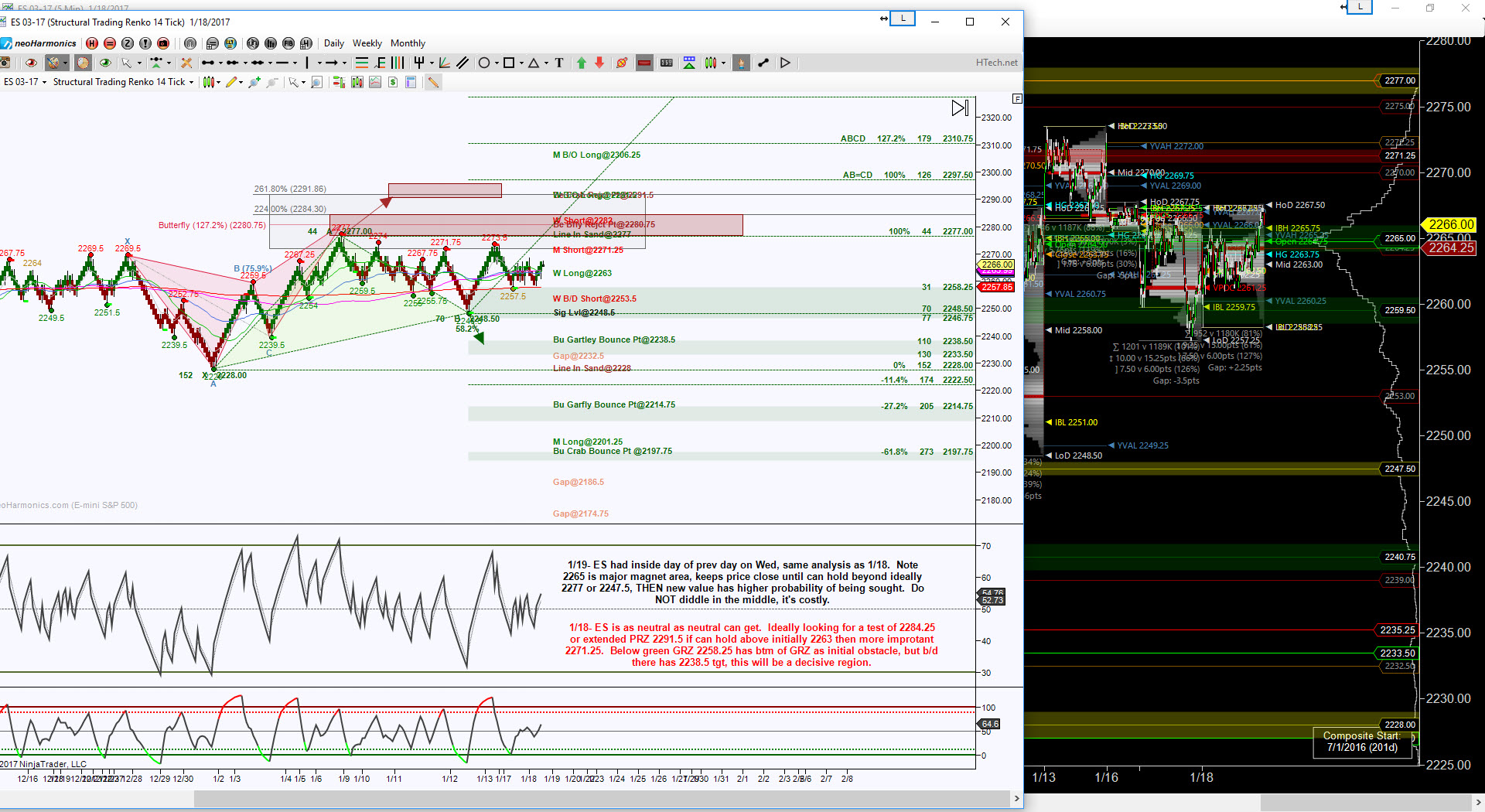Click the jump-to-latest-bar arrow on chart
The image size is (1485, 812).
click(959, 108)
